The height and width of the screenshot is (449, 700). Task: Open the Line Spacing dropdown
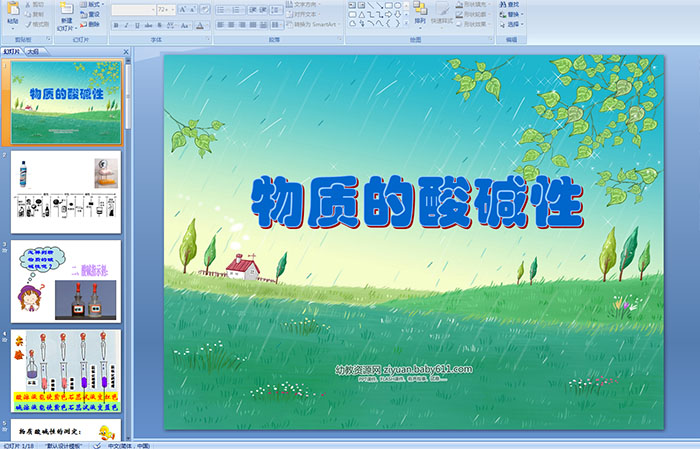point(276,9)
